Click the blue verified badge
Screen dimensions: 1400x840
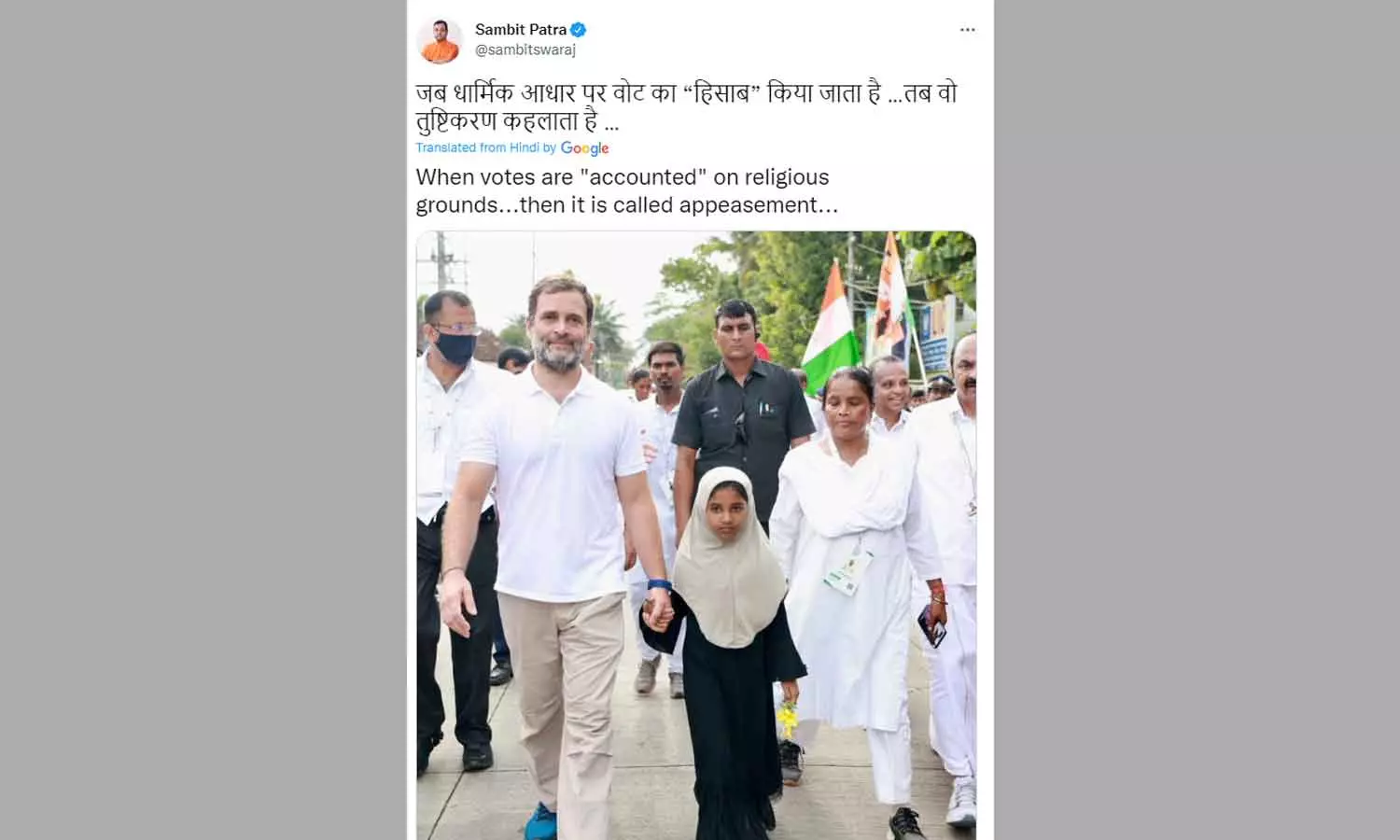[x=579, y=30]
